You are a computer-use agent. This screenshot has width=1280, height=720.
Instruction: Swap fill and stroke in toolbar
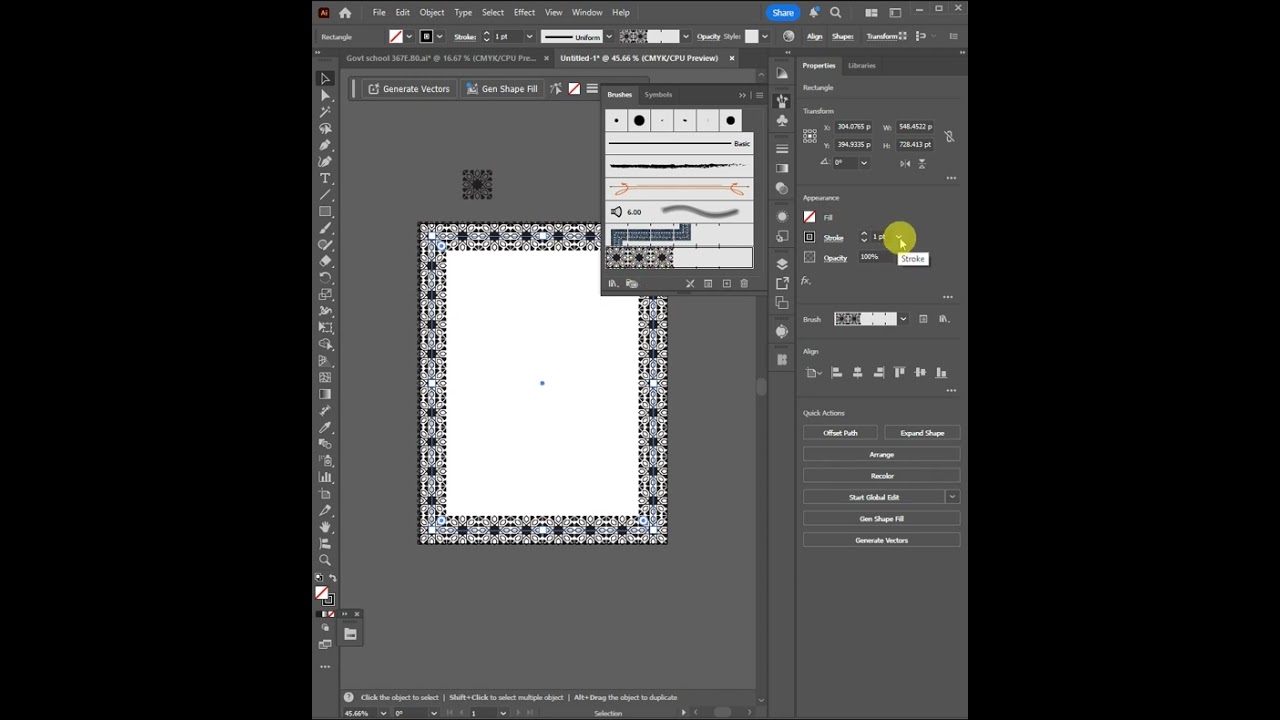332,578
